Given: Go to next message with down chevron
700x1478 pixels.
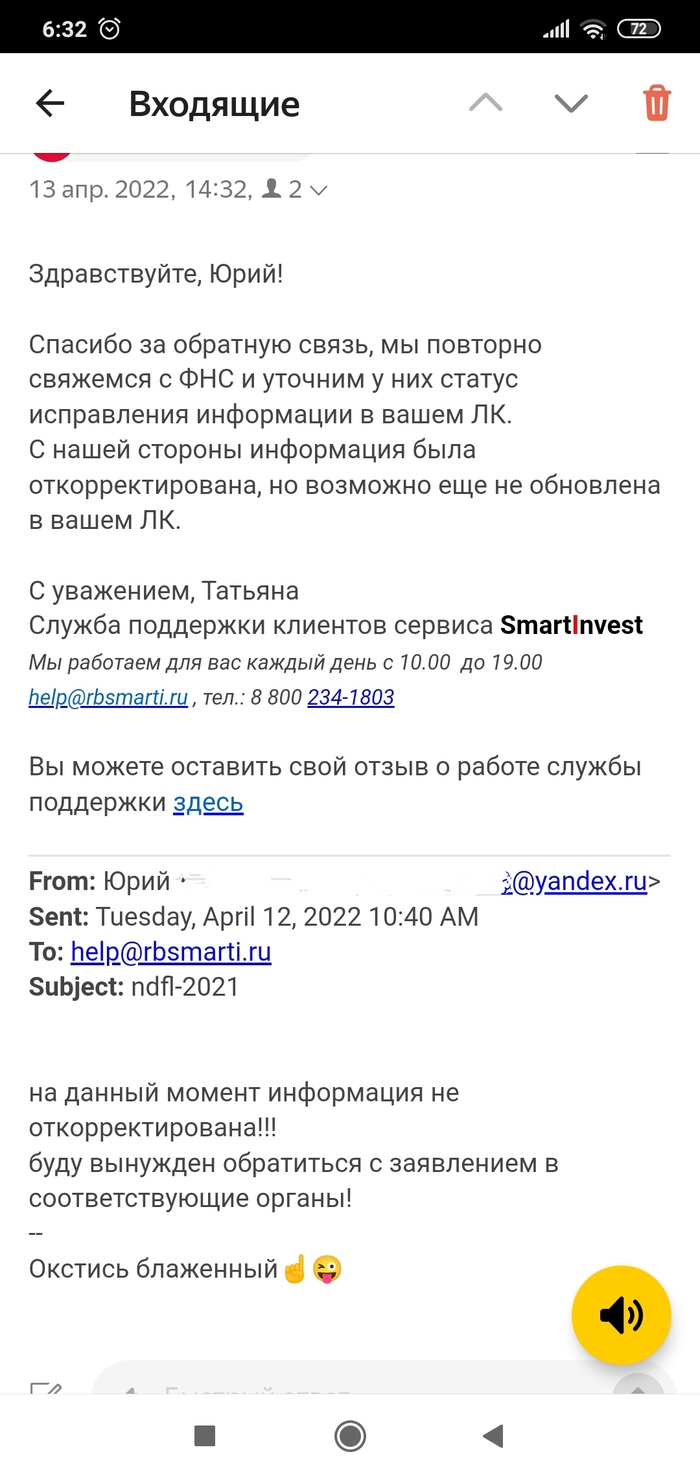Looking at the screenshot, I should click(x=571, y=103).
